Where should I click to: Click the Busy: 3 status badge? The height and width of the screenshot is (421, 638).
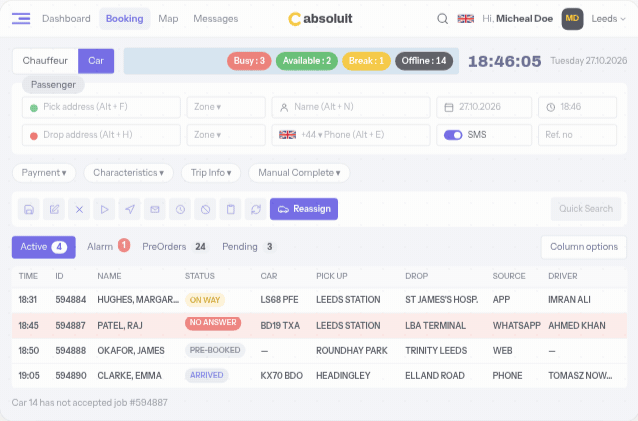[x=249, y=61]
